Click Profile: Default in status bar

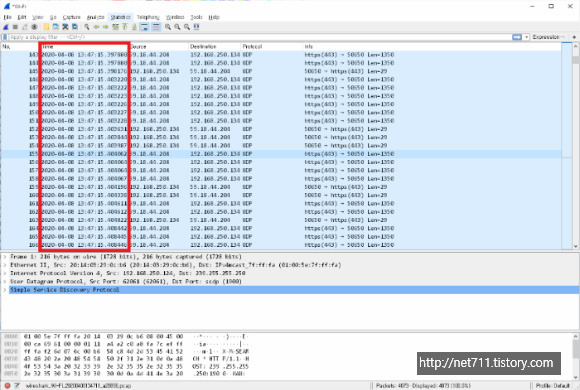(x=553, y=386)
